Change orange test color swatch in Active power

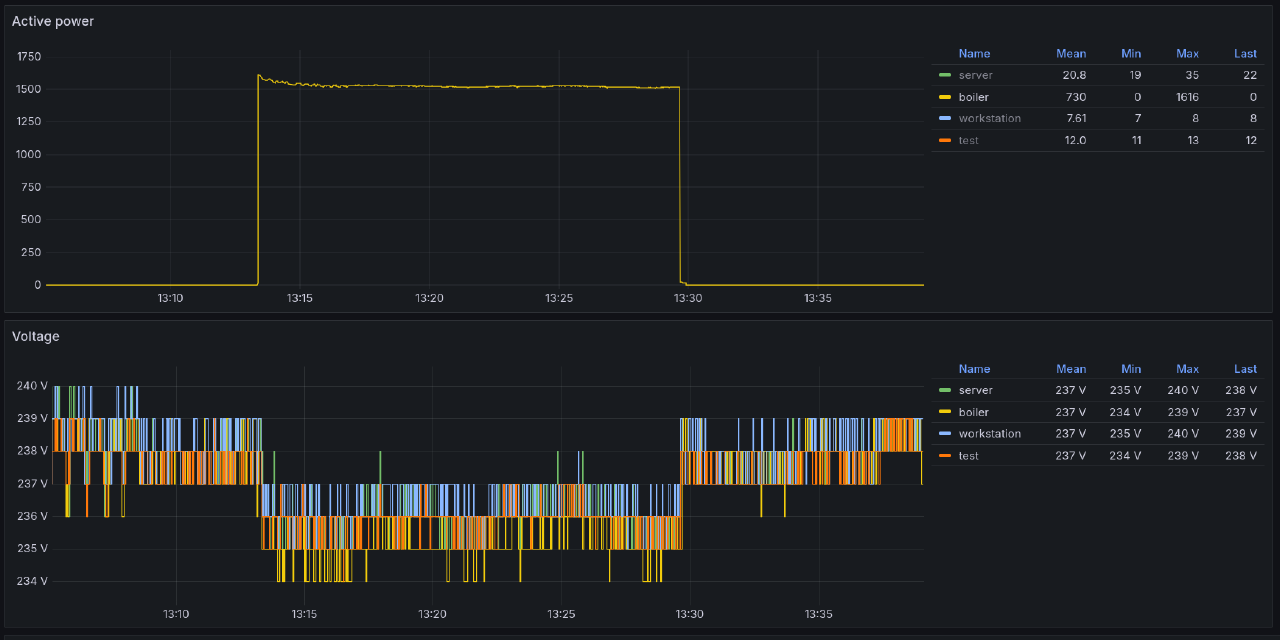pos(945,141)
